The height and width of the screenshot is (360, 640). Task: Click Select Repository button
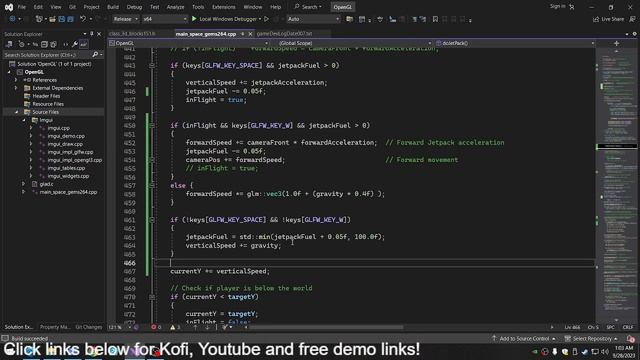[x=591, y=338]
